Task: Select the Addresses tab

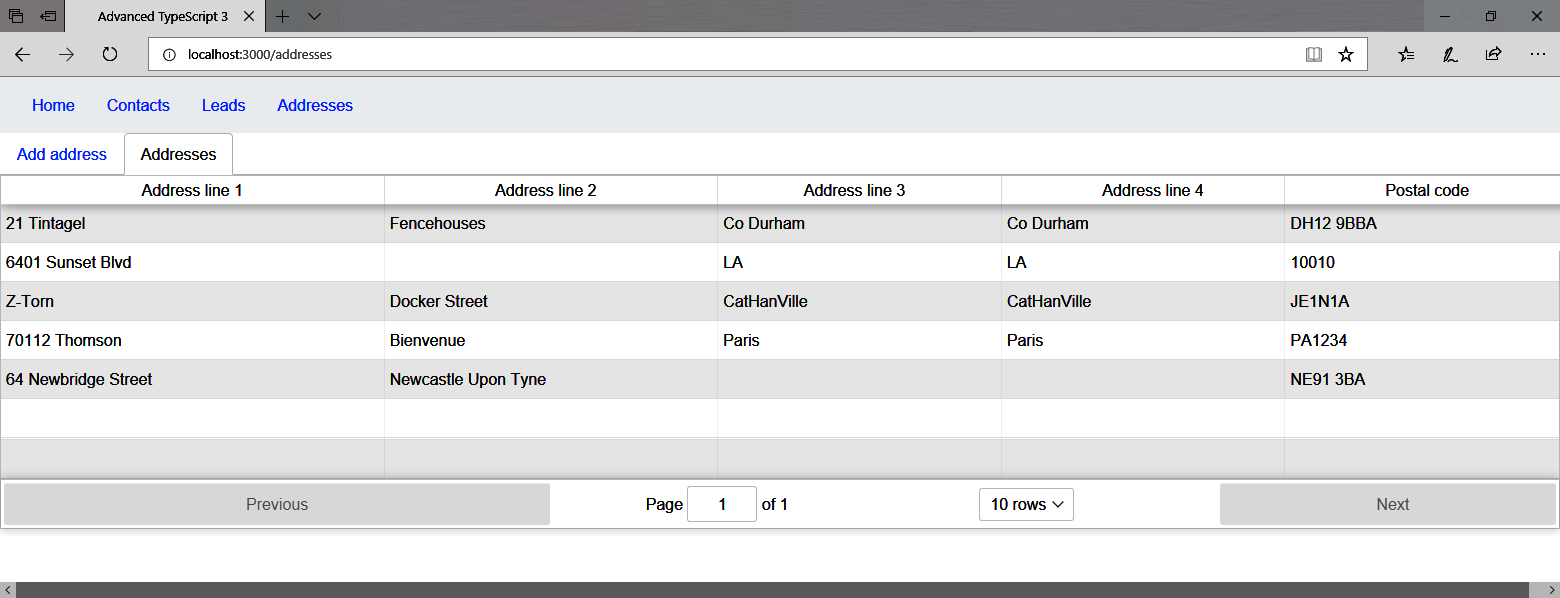Action: pos(178,155)
